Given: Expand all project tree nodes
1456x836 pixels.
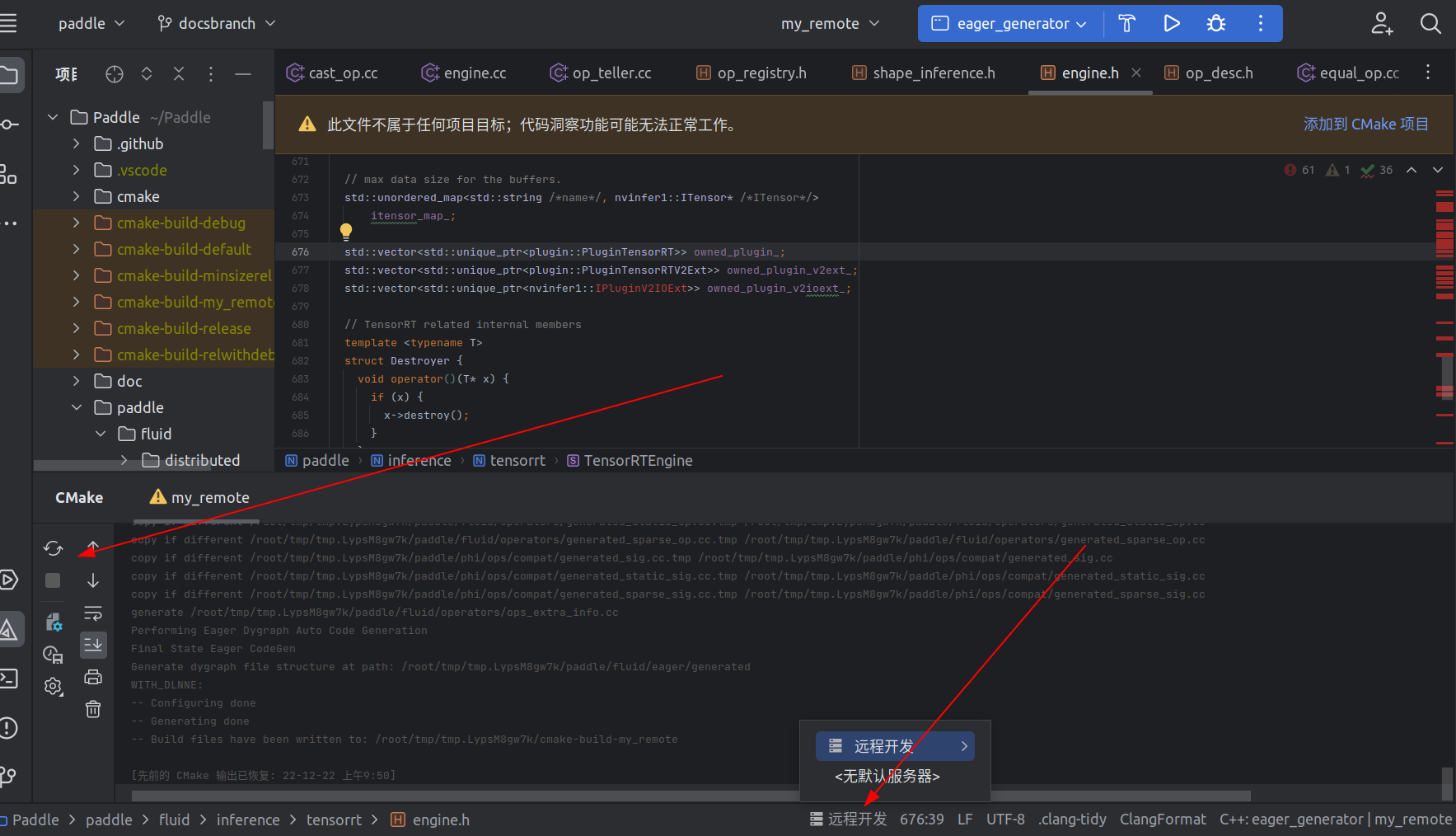Looking at the screenshot, I should pos(147,74).
